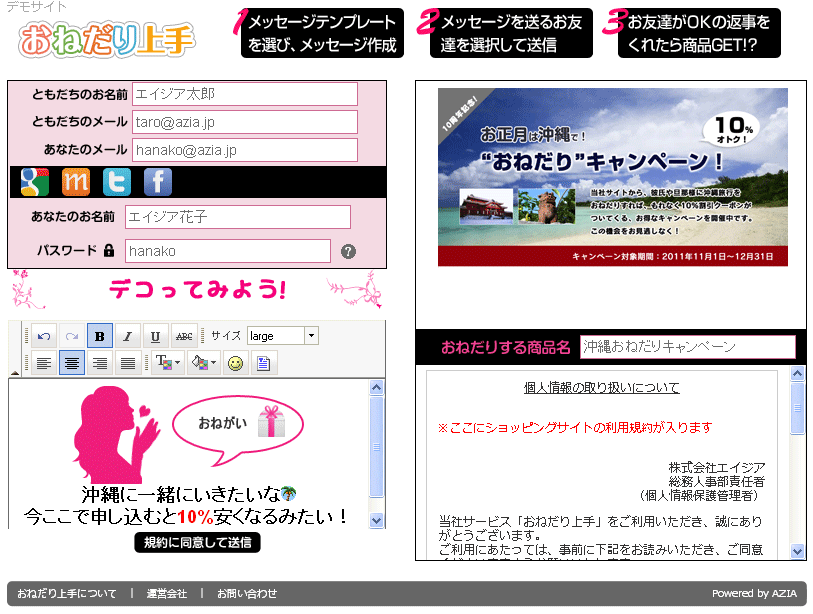This screenshot has width=813, height=614.
Task: Open the font size dropdown
Action: pos(312,336)
